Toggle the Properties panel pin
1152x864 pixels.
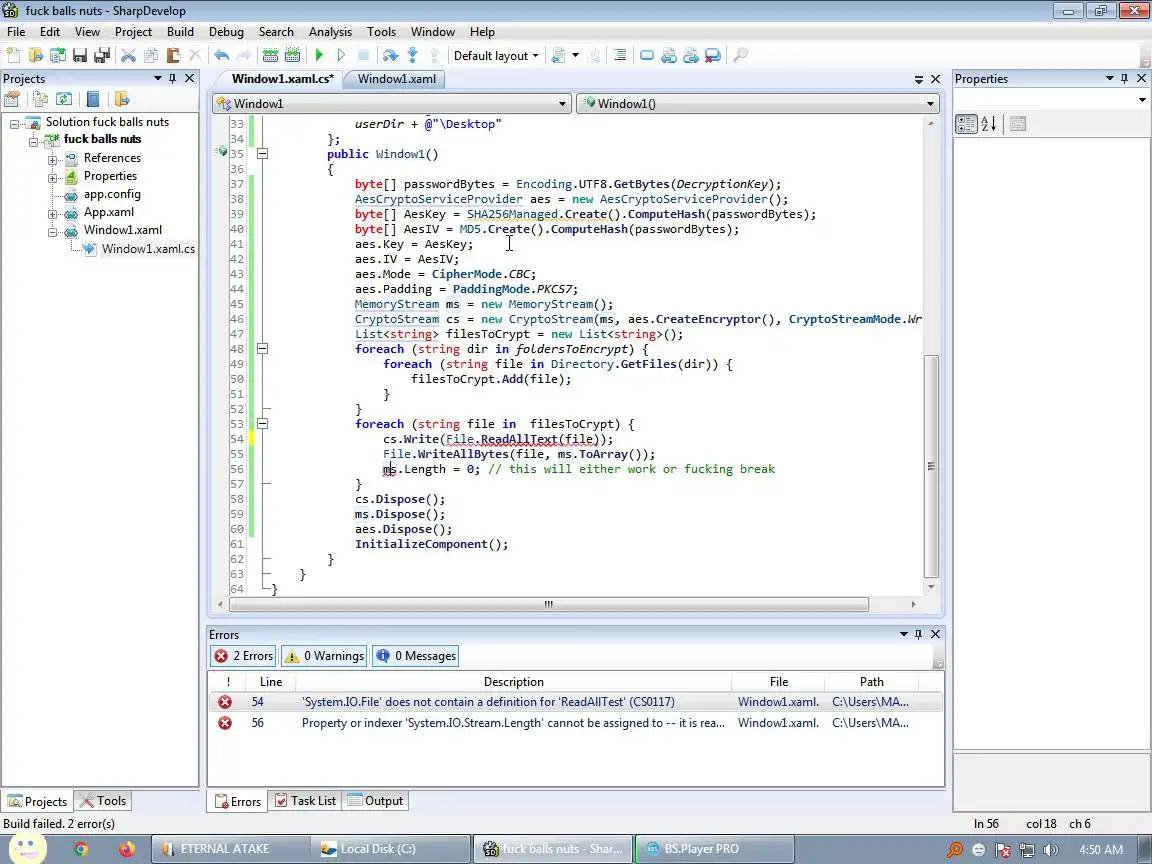pos(1125,79)
